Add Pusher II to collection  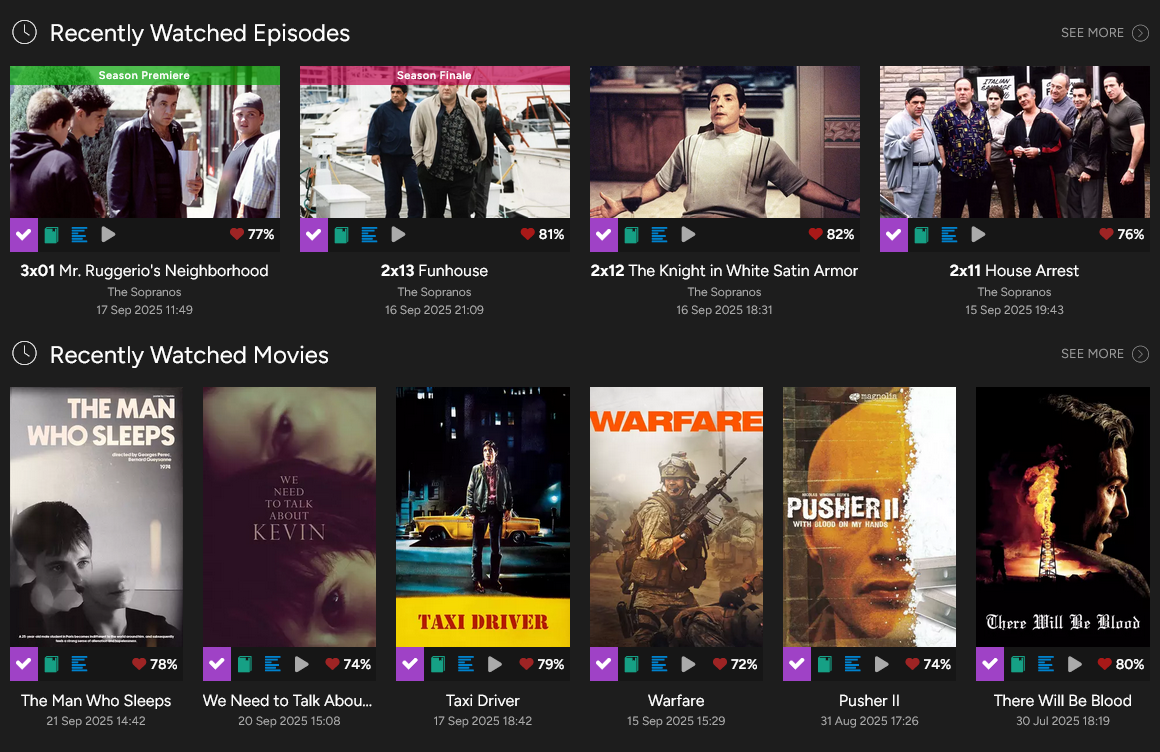point(825,664)
